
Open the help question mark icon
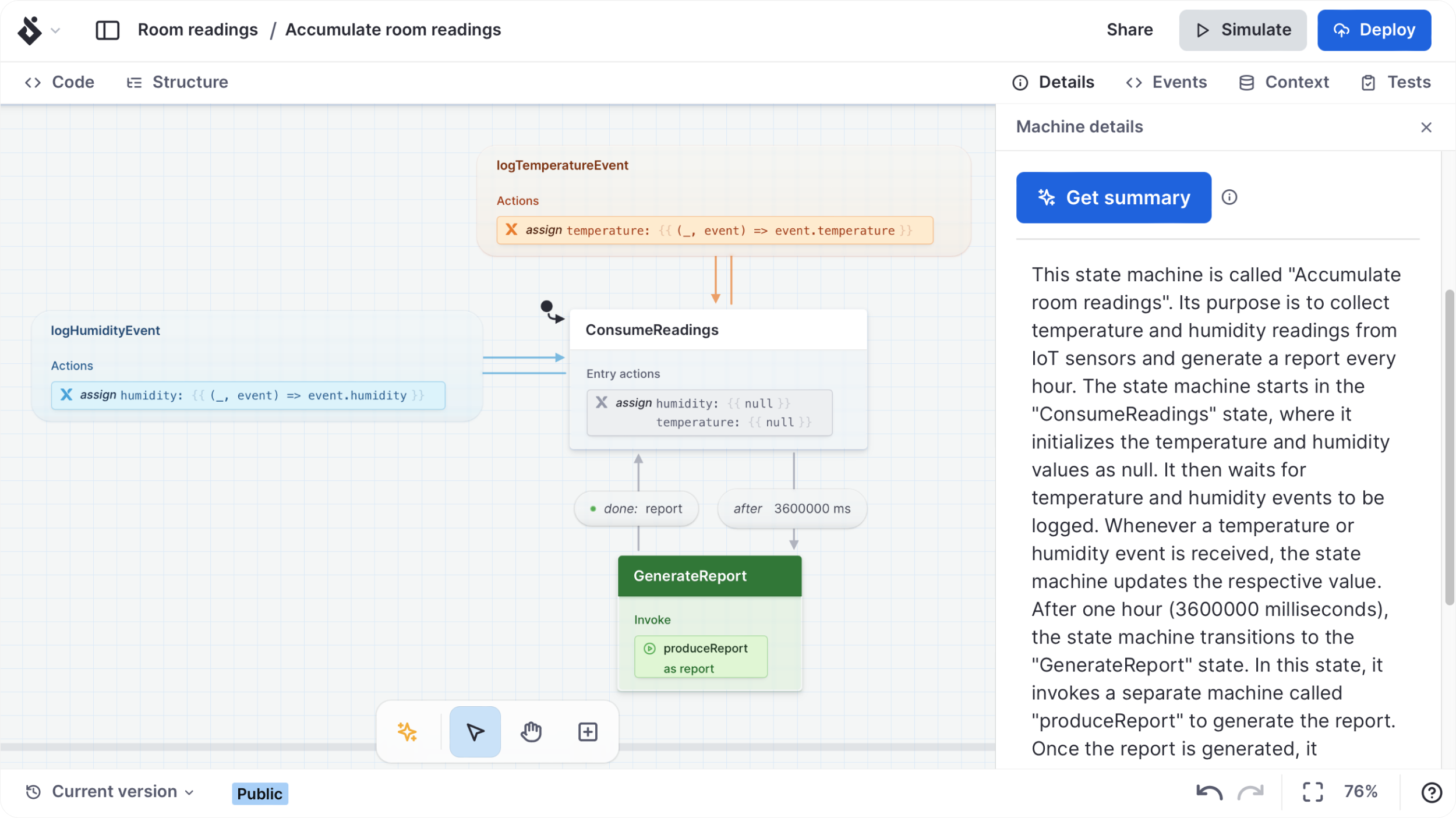point(1431,792)
